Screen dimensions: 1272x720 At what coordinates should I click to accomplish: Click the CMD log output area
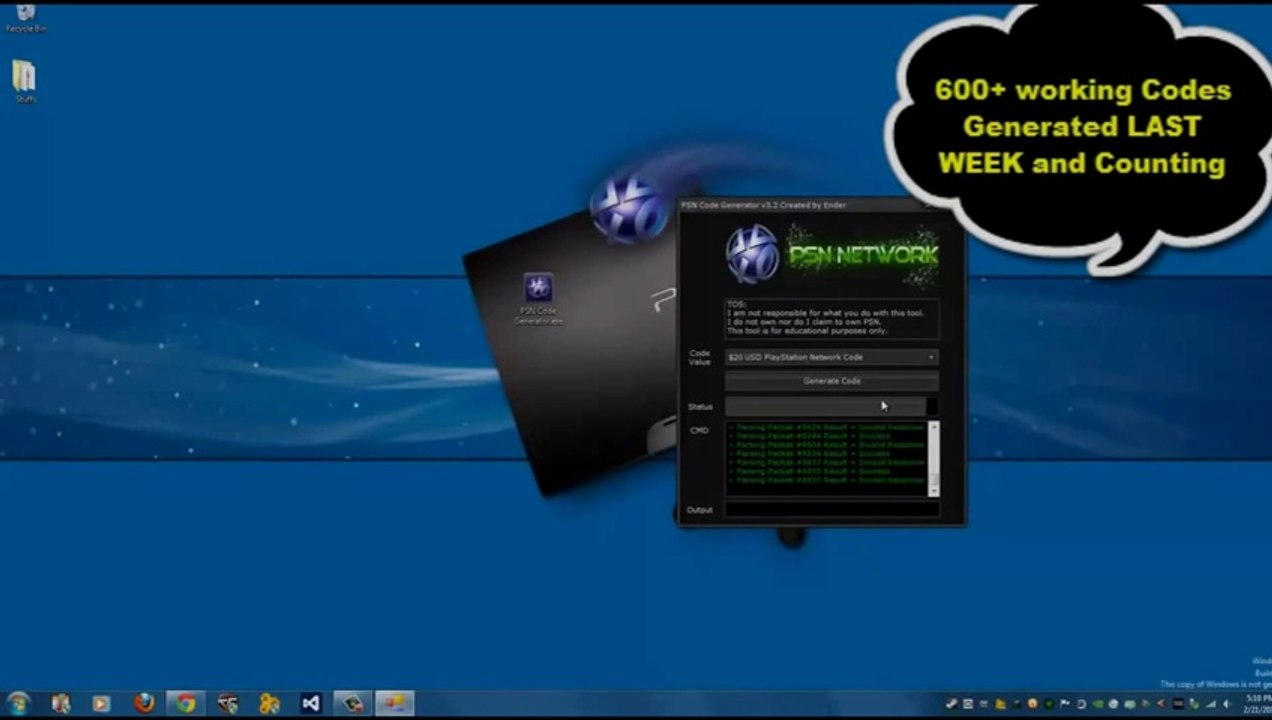[x=826, y=459]
